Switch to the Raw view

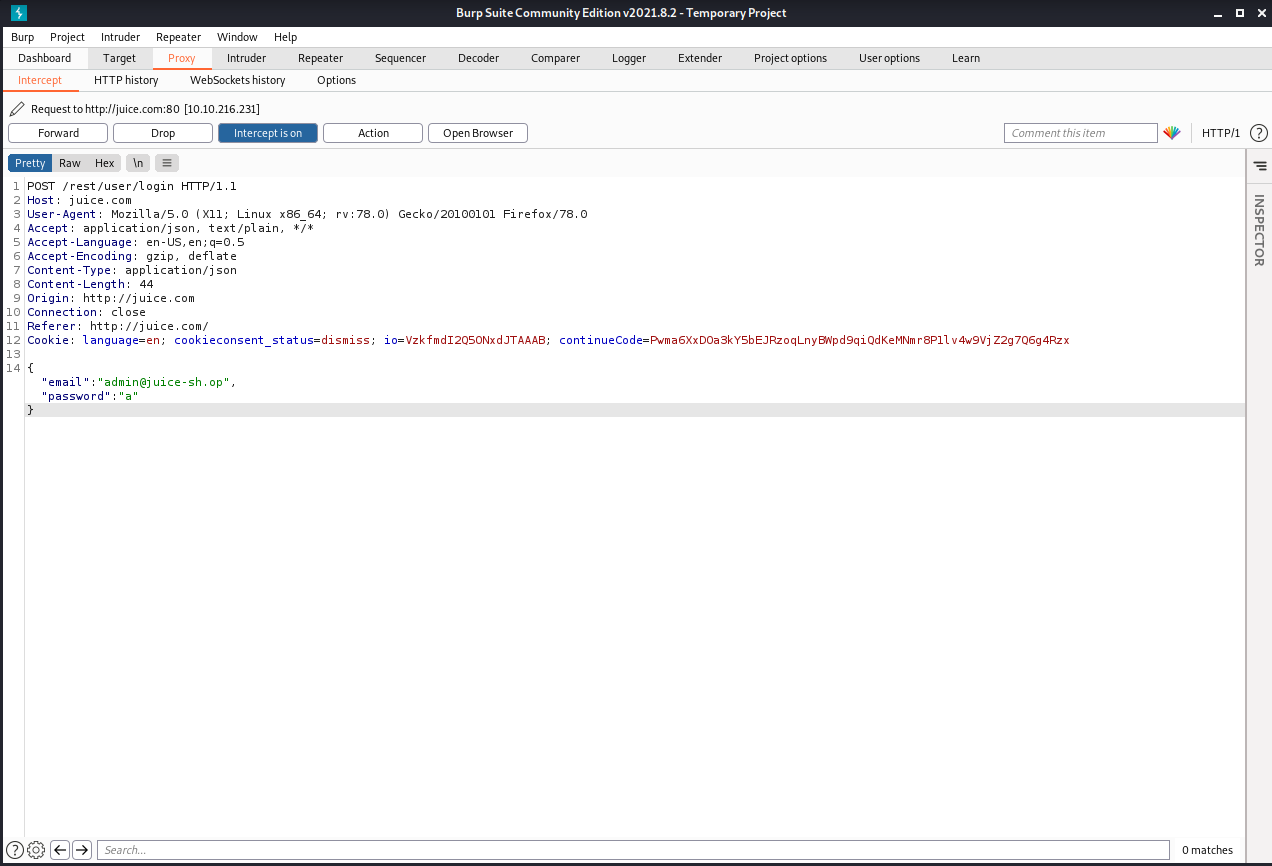70,163
